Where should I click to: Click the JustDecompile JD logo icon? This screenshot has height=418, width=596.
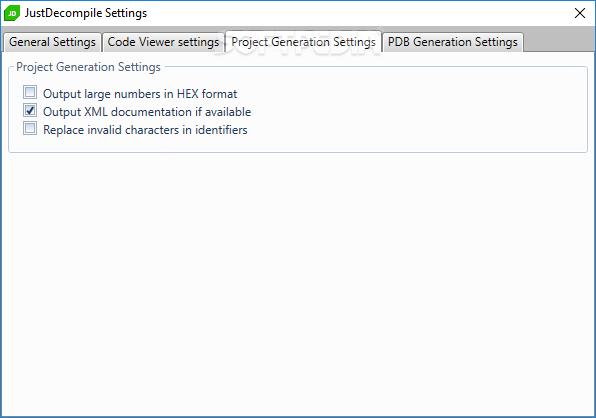pyautogui.click(x=12, y=13)
